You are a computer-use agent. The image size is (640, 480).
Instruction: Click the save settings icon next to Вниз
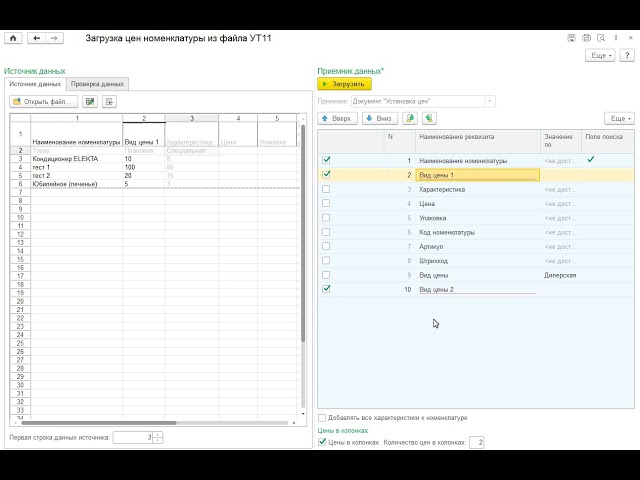[410, 118]
